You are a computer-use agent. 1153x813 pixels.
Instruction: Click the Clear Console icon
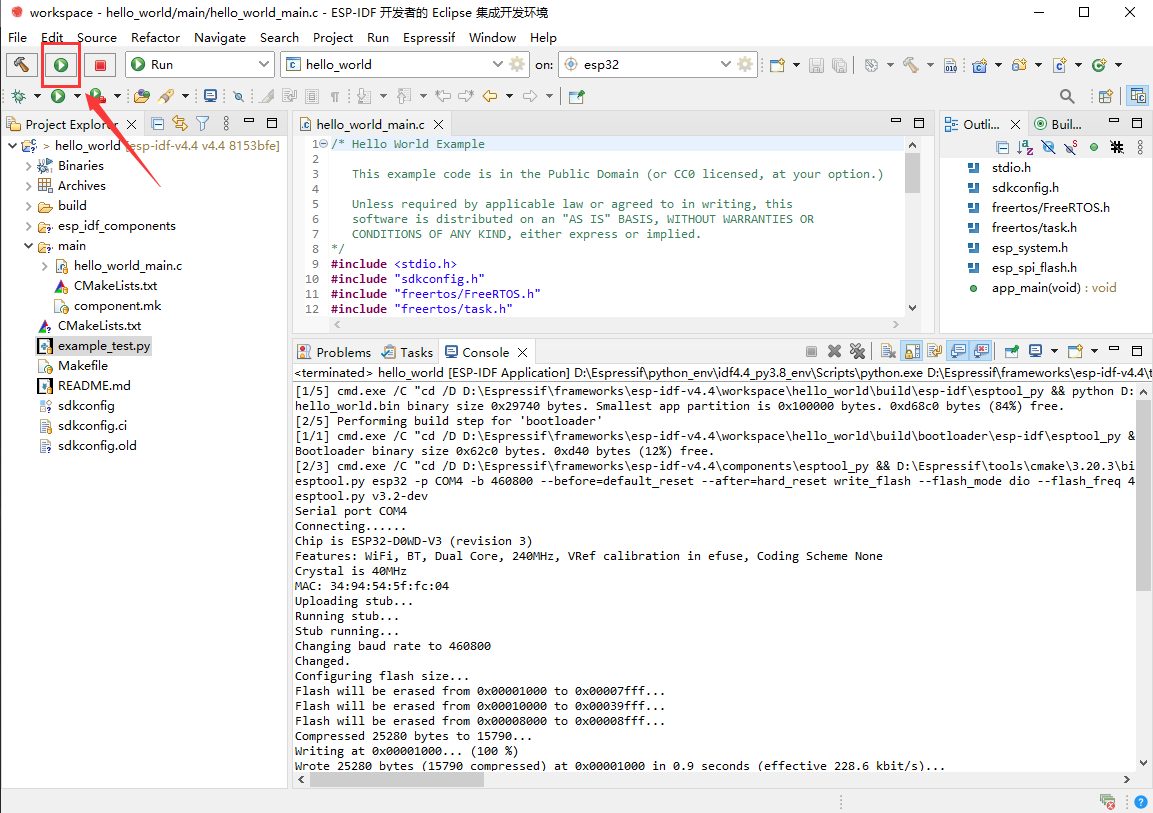(888, 351)
